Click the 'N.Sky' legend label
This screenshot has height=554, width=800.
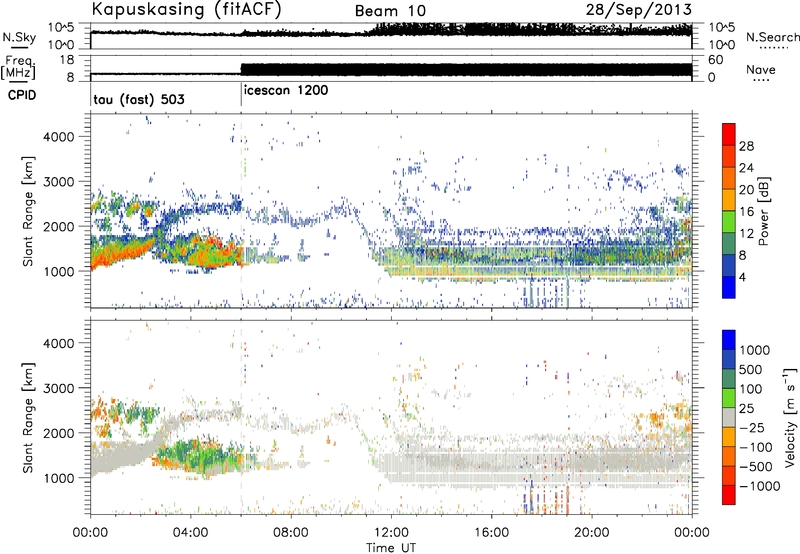coord(19,37)
